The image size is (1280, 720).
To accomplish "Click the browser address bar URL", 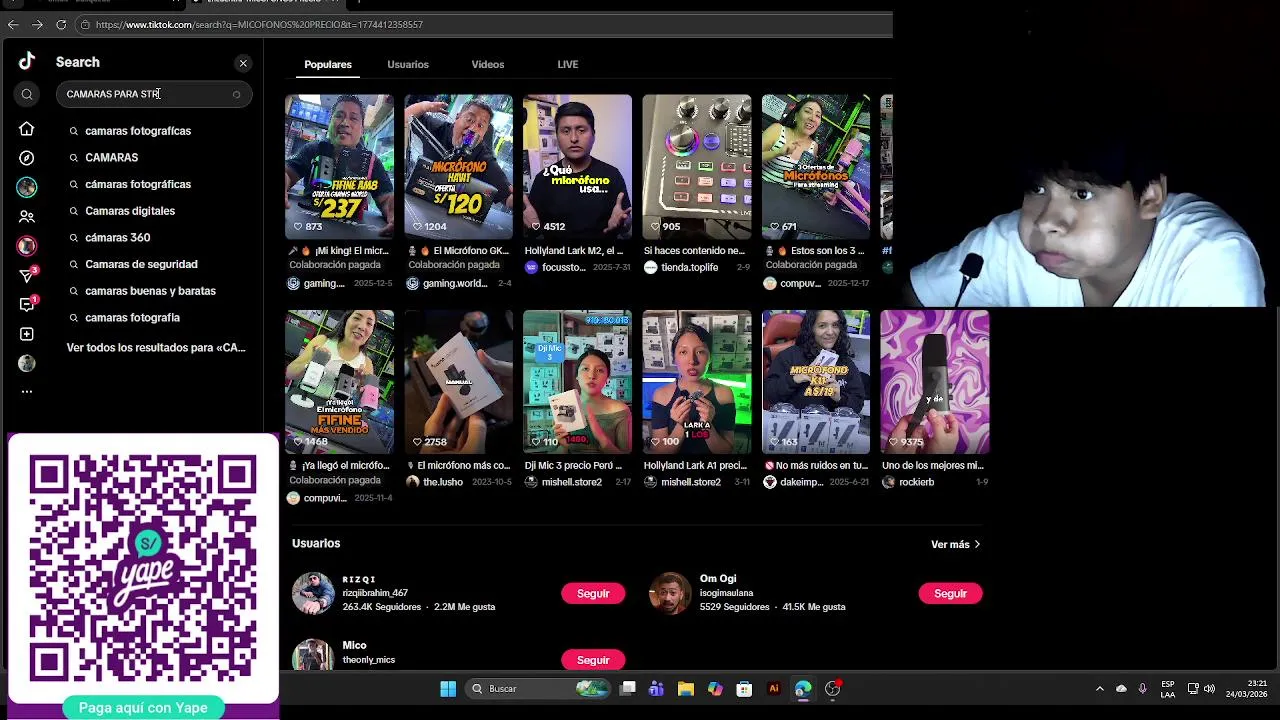I will tap(259, 24).
